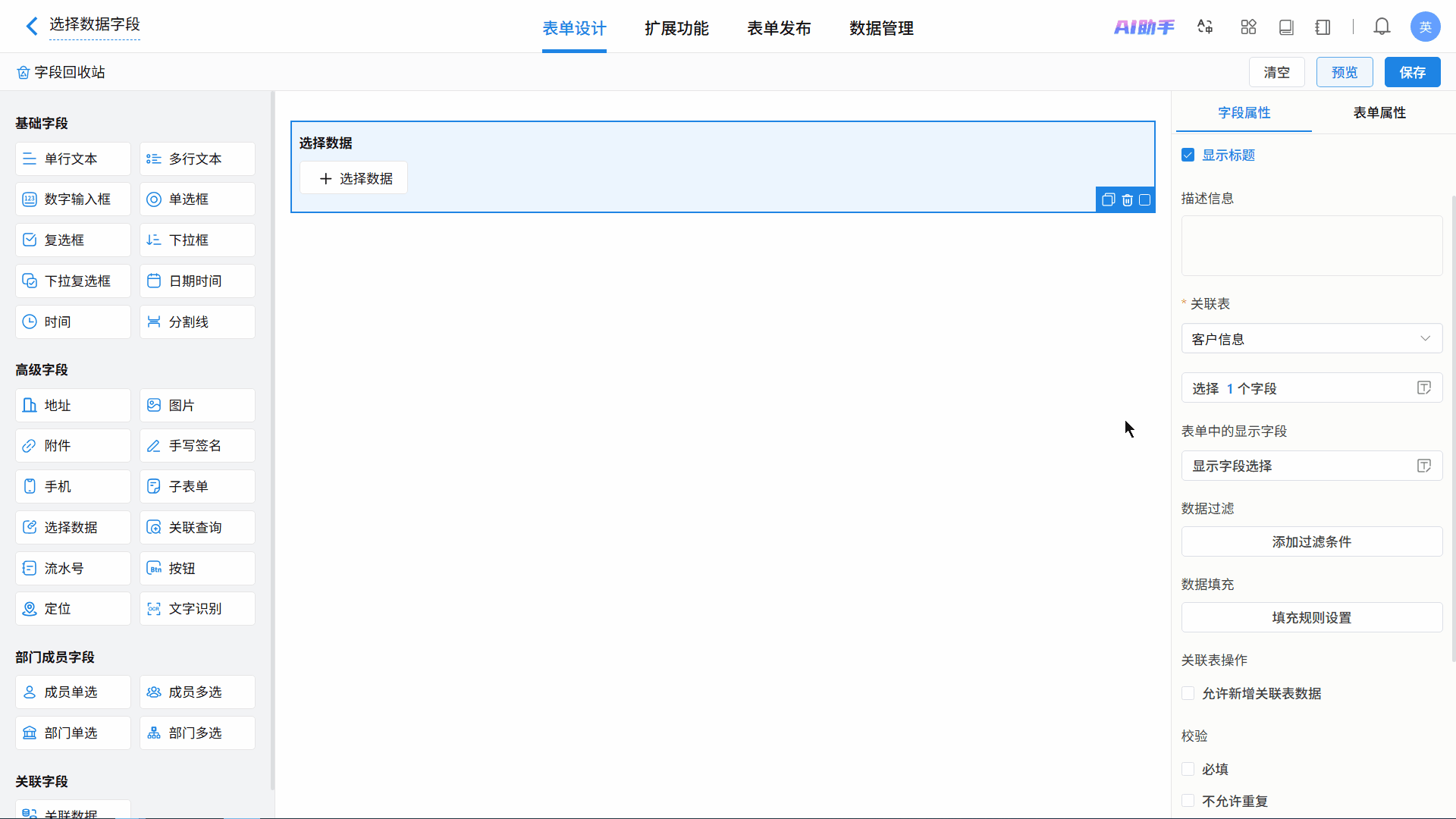Go back with the left arrow
This screenshot has height=819, width=1456.
coord(31,27)
